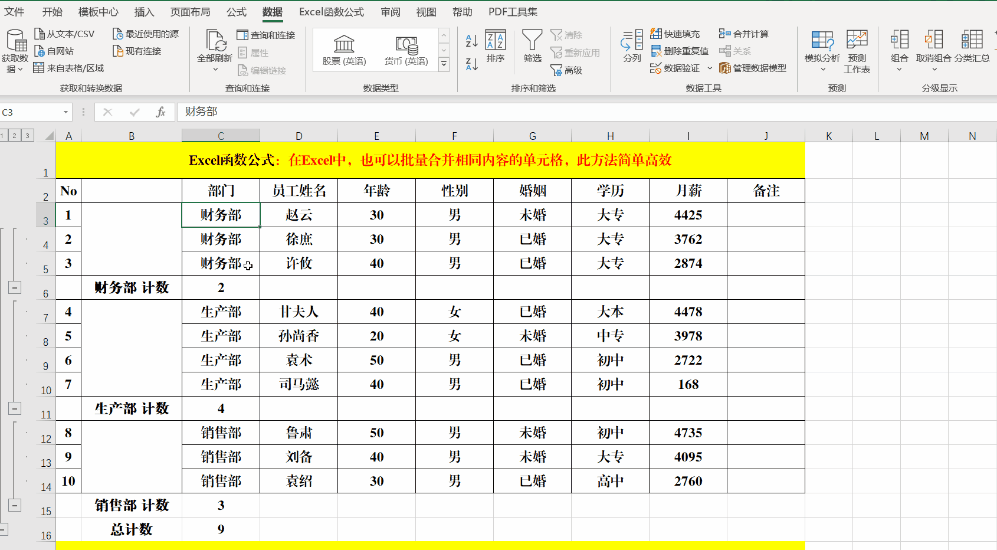Sort ascending with the A-to-Z icon

click(x=471, y=41)
